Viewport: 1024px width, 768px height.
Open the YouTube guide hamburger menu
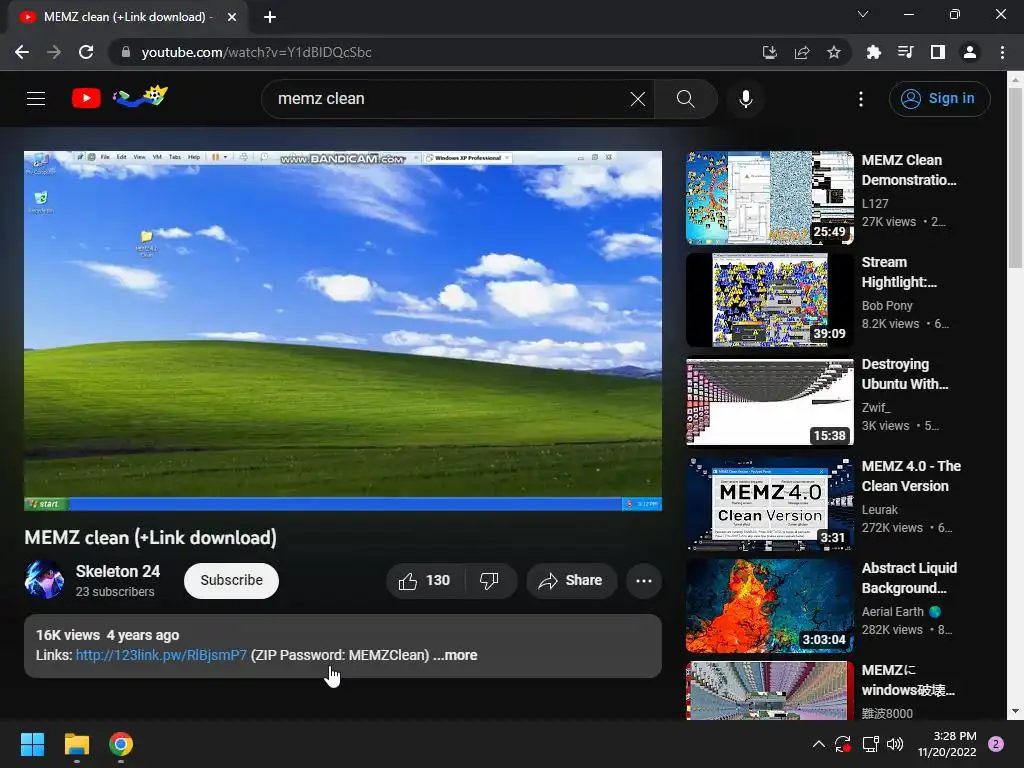tap(36, 99)
